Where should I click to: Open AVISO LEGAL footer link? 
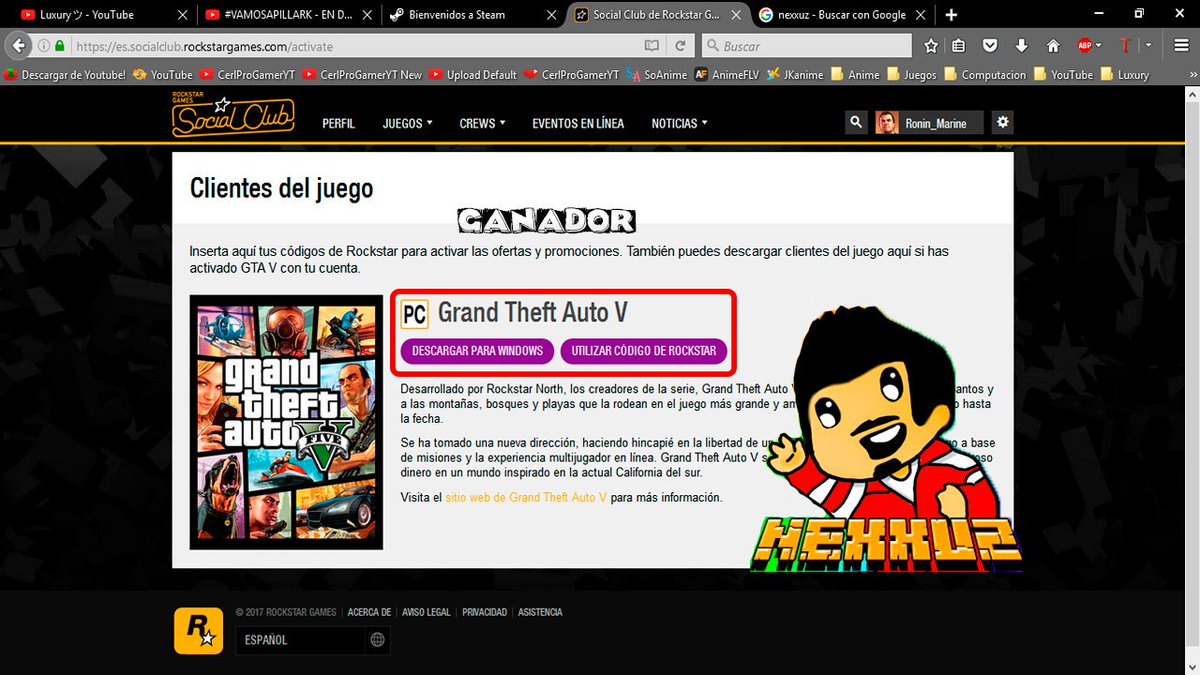point(426,612)
